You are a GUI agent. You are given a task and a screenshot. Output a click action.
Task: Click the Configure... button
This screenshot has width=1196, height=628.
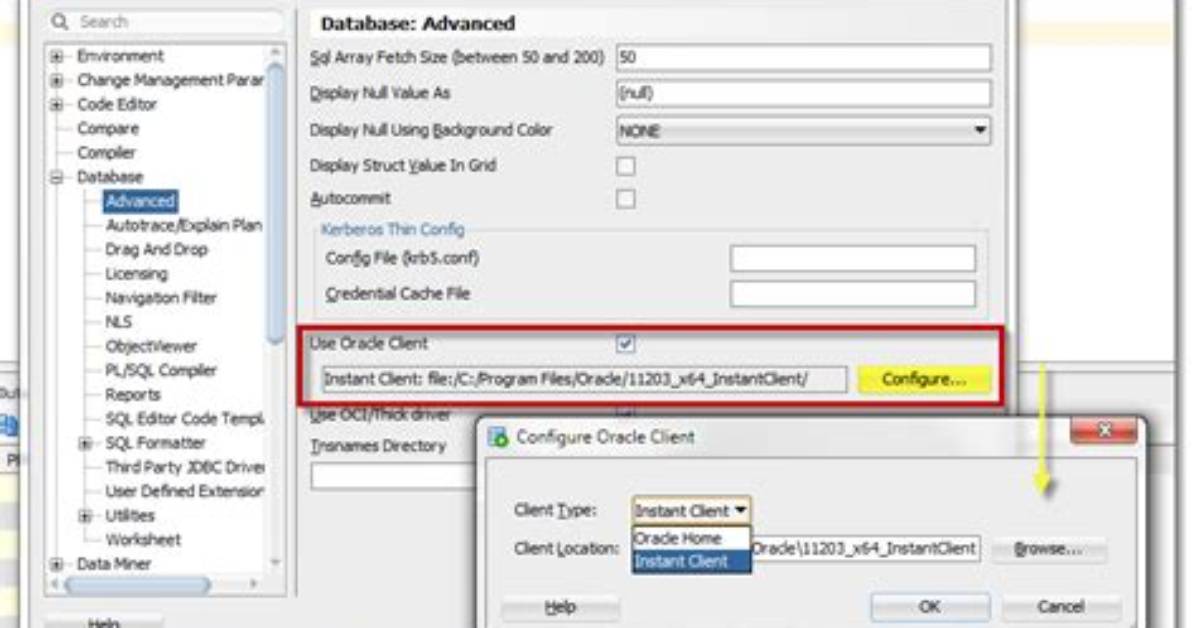click(x=924, y=379)
